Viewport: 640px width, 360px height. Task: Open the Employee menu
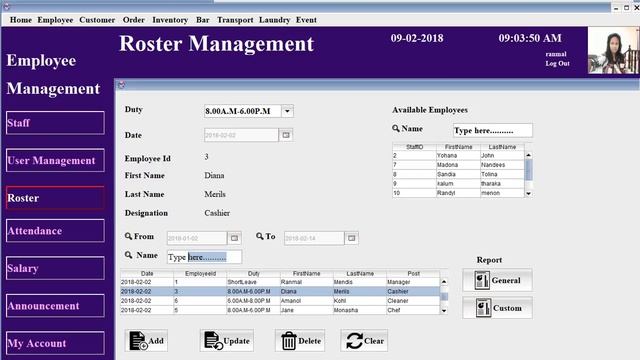click(x=55, y=20)
